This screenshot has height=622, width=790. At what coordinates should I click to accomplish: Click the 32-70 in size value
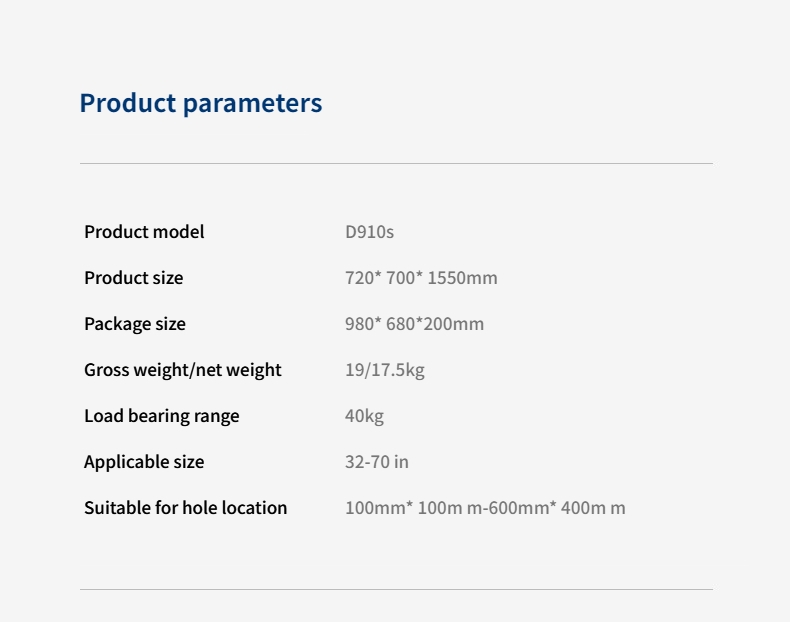pyautogui.click(x=377, y=462)
